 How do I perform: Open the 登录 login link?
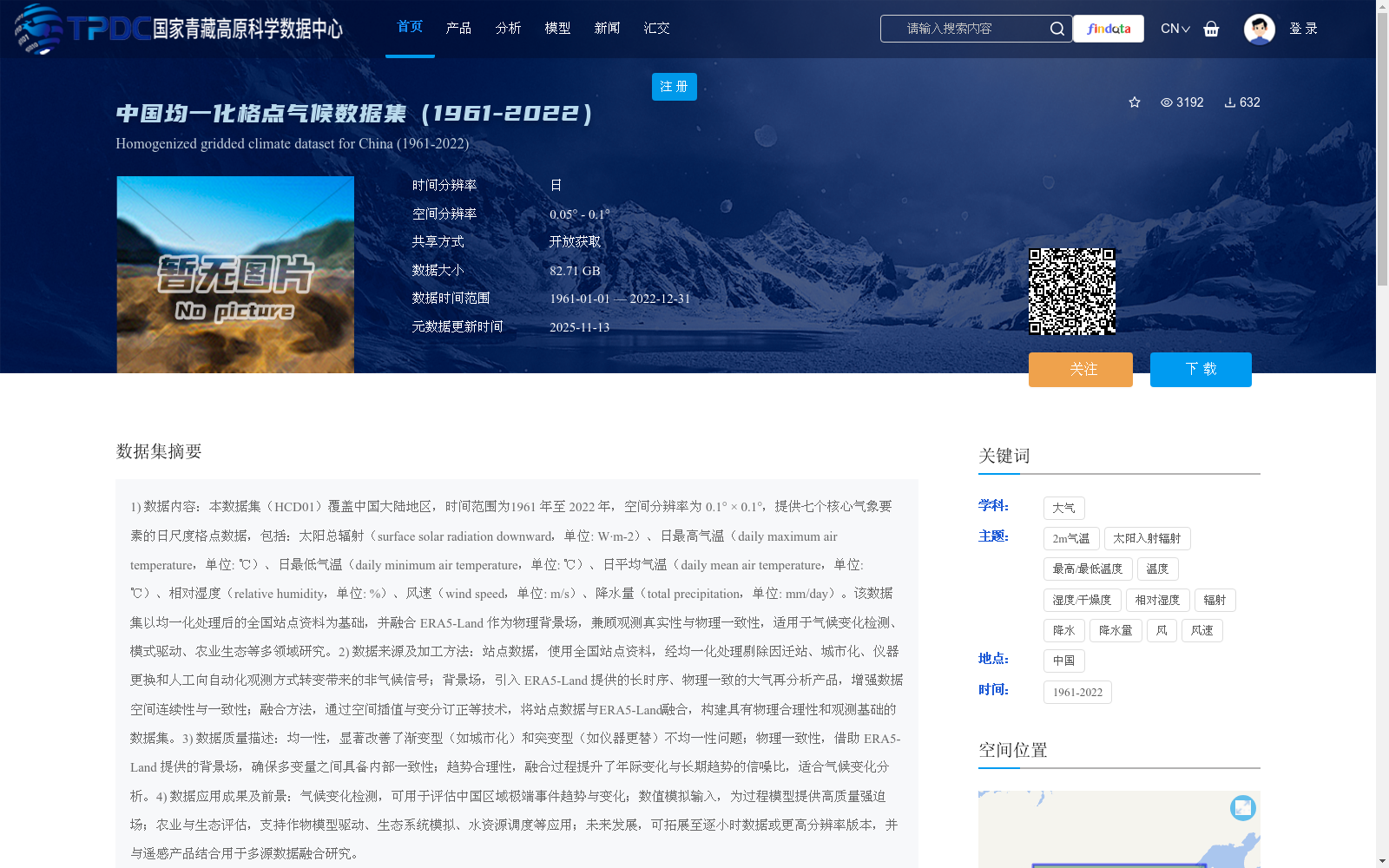pos(1304,29)
